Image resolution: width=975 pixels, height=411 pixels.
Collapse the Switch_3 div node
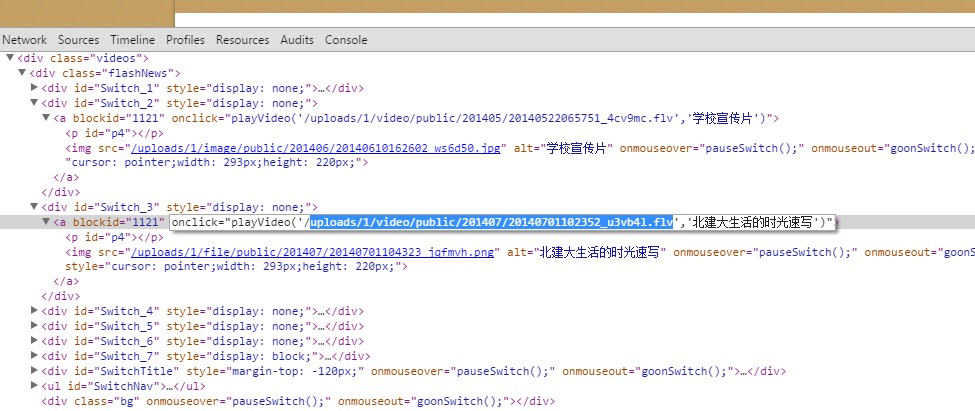34,207
